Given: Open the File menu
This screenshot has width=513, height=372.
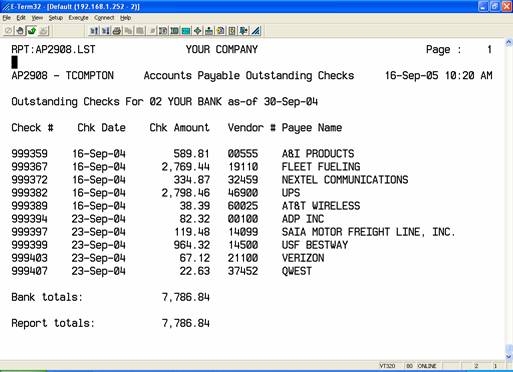Looking at the screenshot, I should click(x=7, y=18).
